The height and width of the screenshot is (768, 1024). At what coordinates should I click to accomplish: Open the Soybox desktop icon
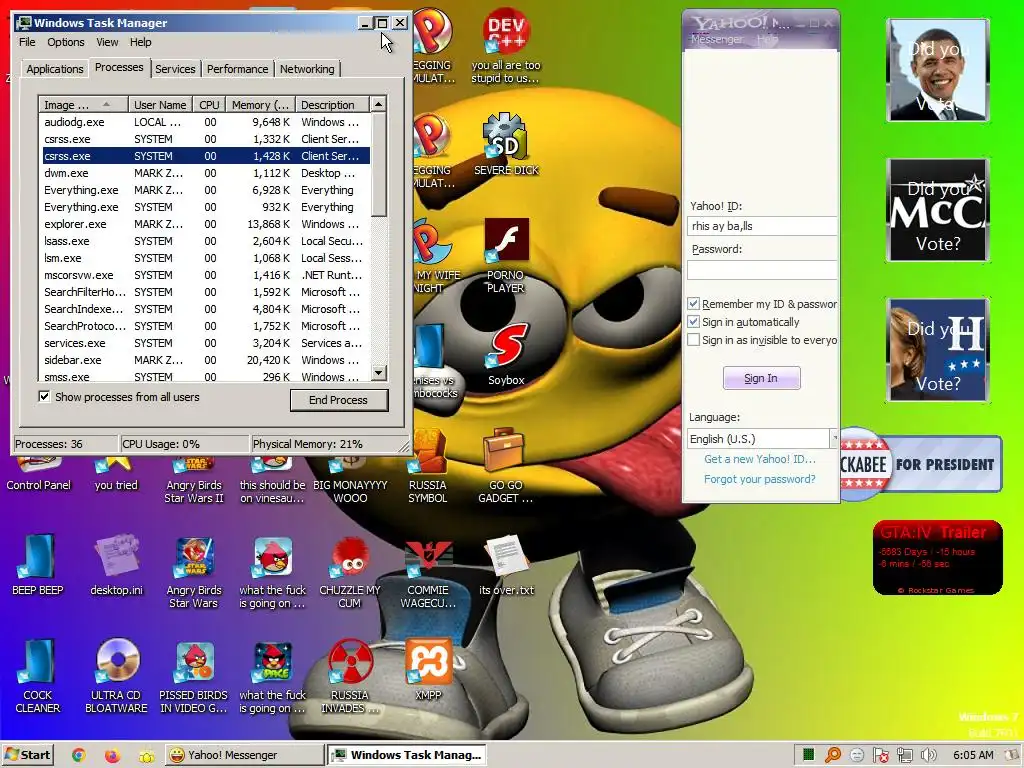pos(506,353)
